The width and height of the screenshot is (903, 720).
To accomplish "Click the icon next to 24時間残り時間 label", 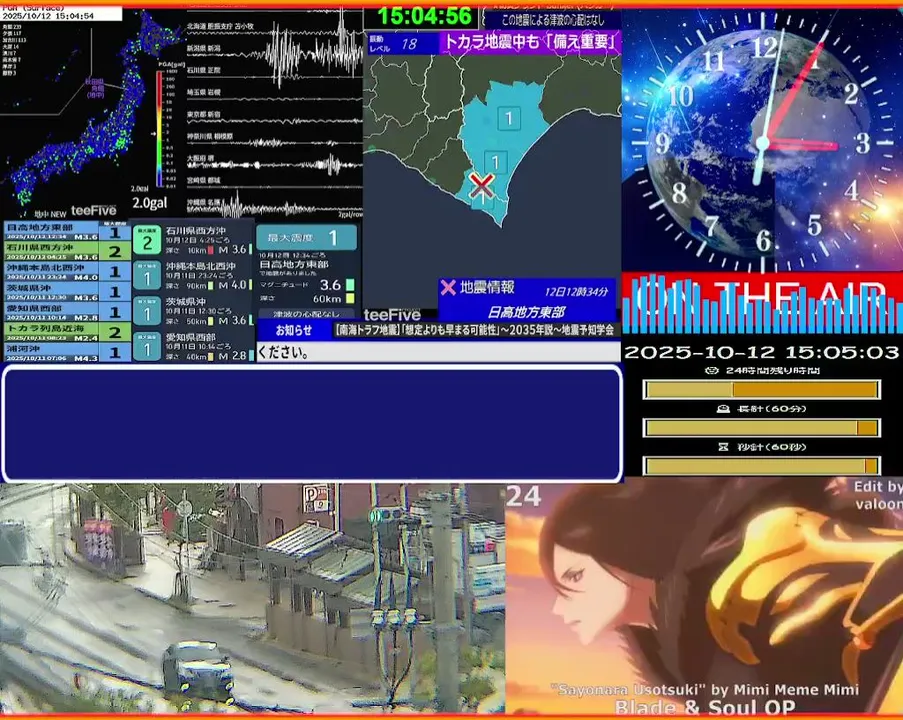I will pos(712,370).
